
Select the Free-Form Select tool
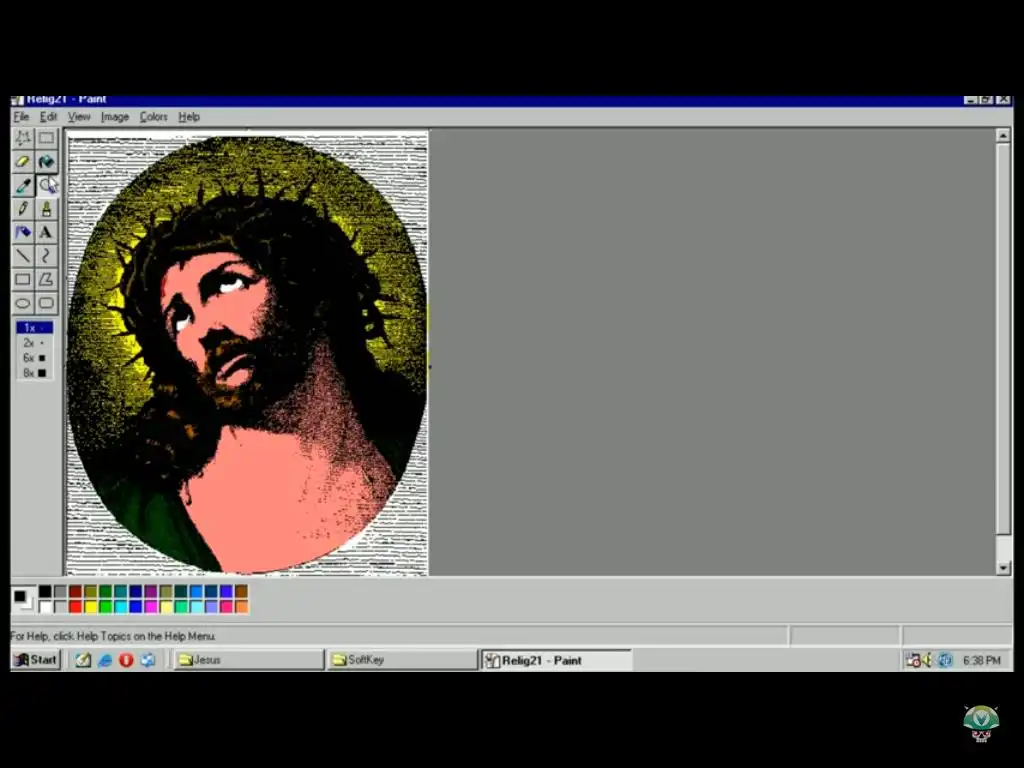[23, 138]
